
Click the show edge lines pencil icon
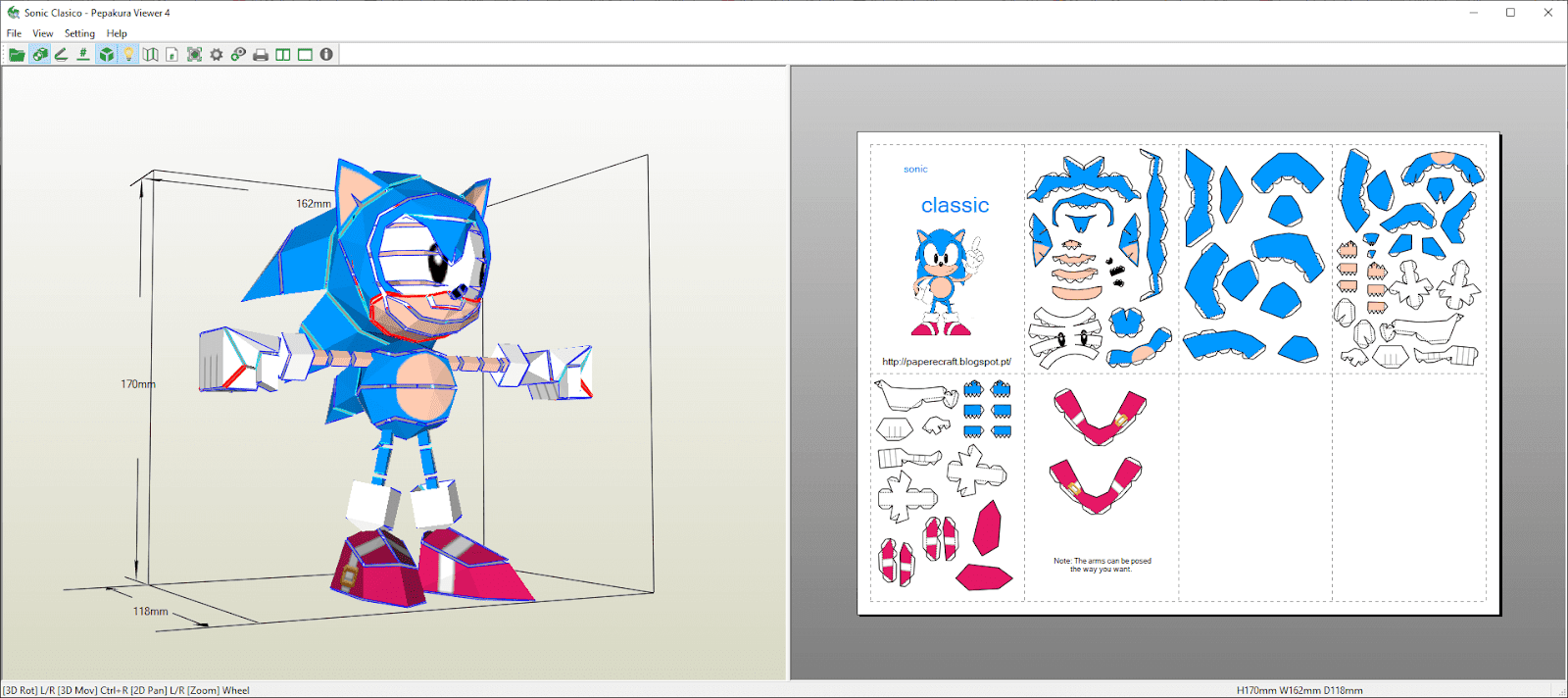61,55
